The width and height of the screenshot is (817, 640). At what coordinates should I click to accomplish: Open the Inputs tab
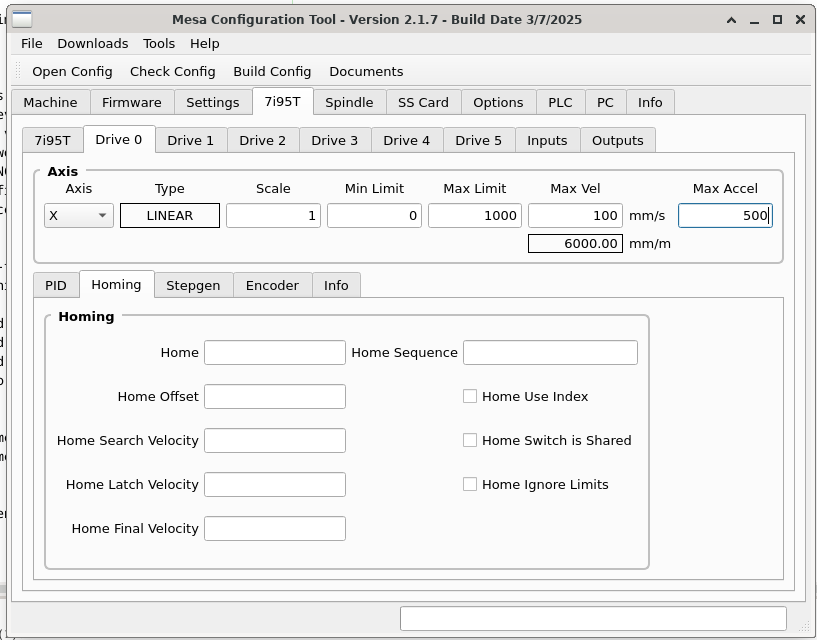[x=547, y=140]
